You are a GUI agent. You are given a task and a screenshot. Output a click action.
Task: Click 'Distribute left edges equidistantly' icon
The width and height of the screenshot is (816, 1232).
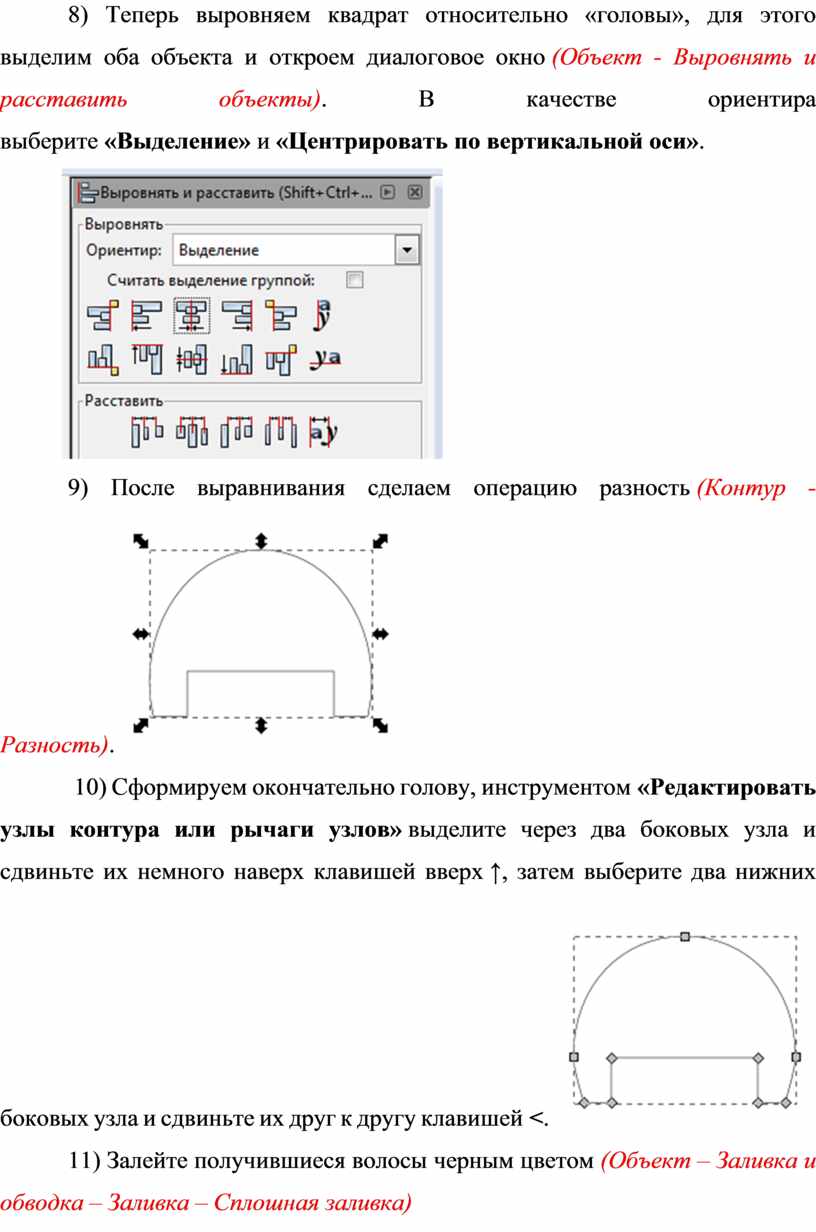point(146,431)
